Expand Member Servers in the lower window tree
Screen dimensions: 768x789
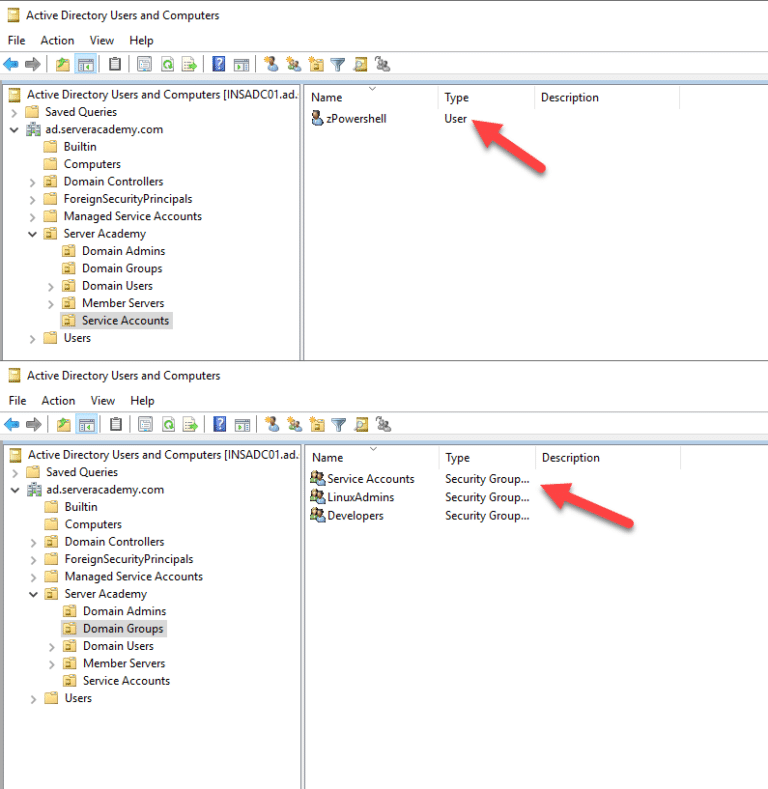pos(52,663)
